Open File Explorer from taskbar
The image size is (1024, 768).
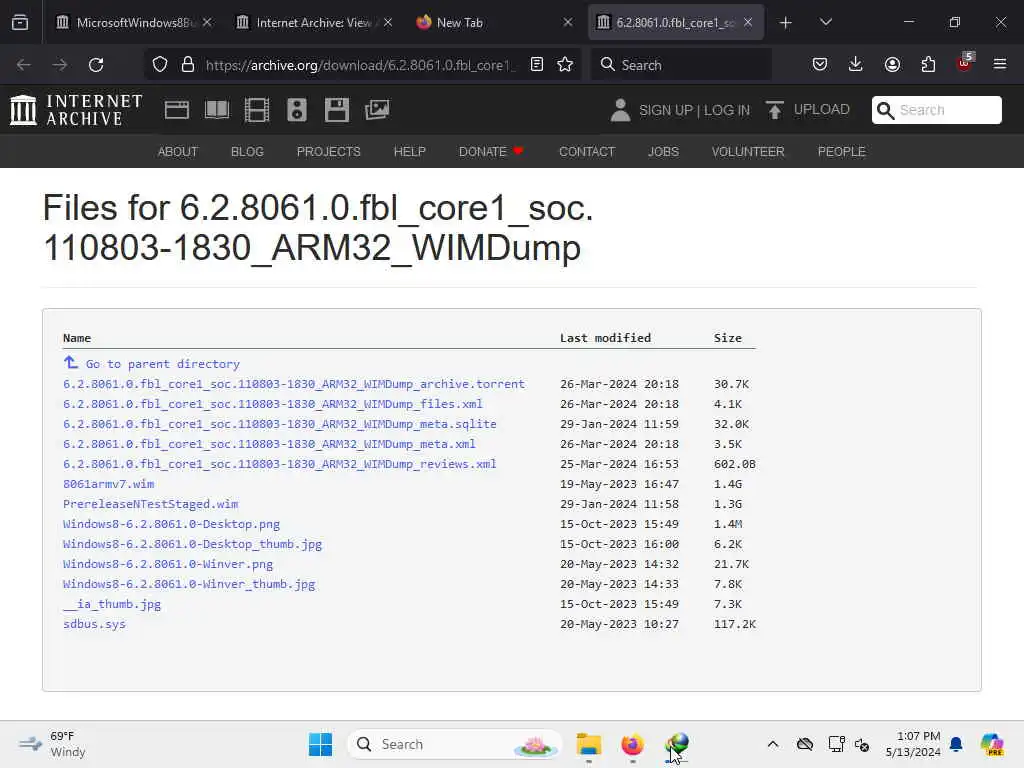[588, 744]
